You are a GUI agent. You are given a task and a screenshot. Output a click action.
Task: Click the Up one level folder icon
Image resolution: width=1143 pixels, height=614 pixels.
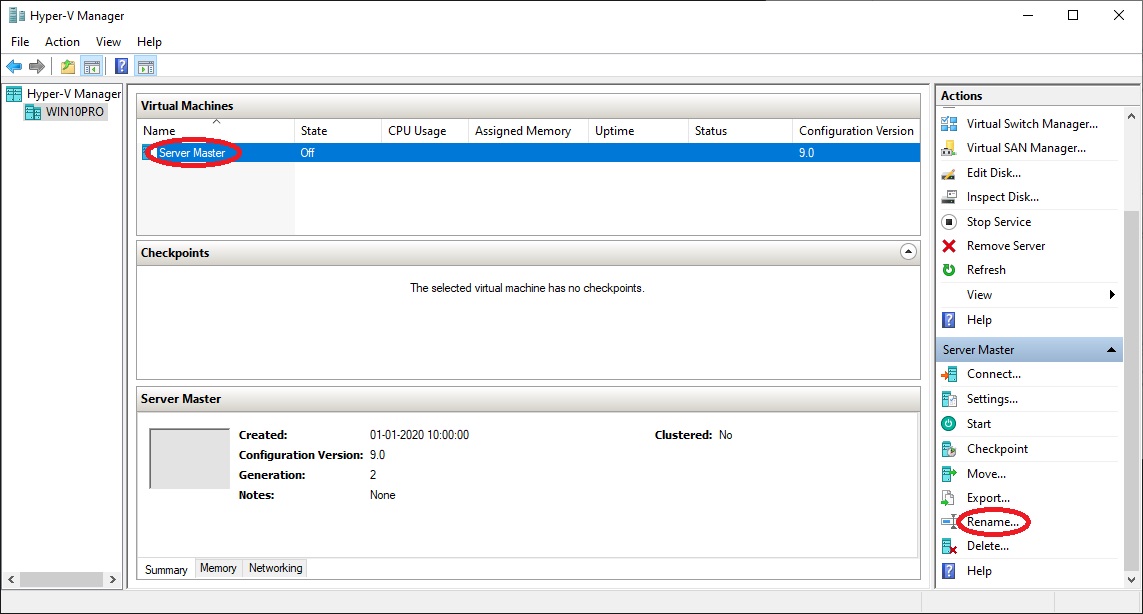68,67
